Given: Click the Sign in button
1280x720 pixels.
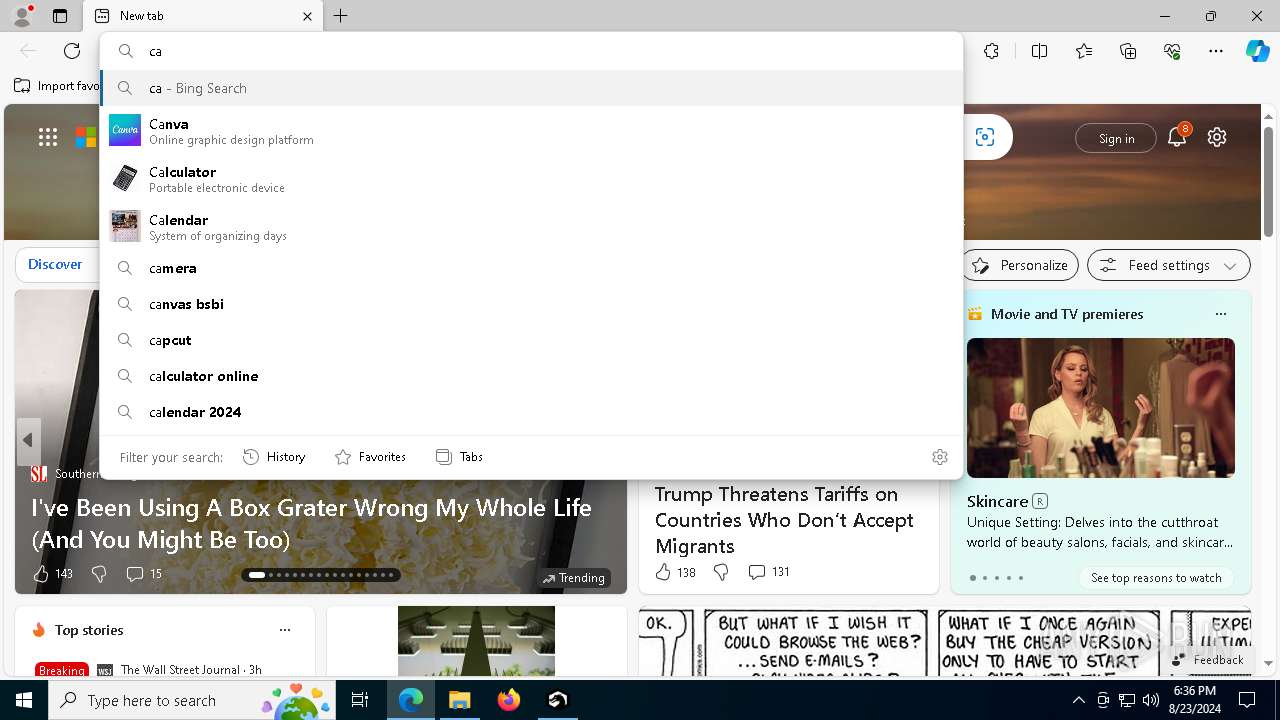Looking at the screenshot, I should point(1116,138).
